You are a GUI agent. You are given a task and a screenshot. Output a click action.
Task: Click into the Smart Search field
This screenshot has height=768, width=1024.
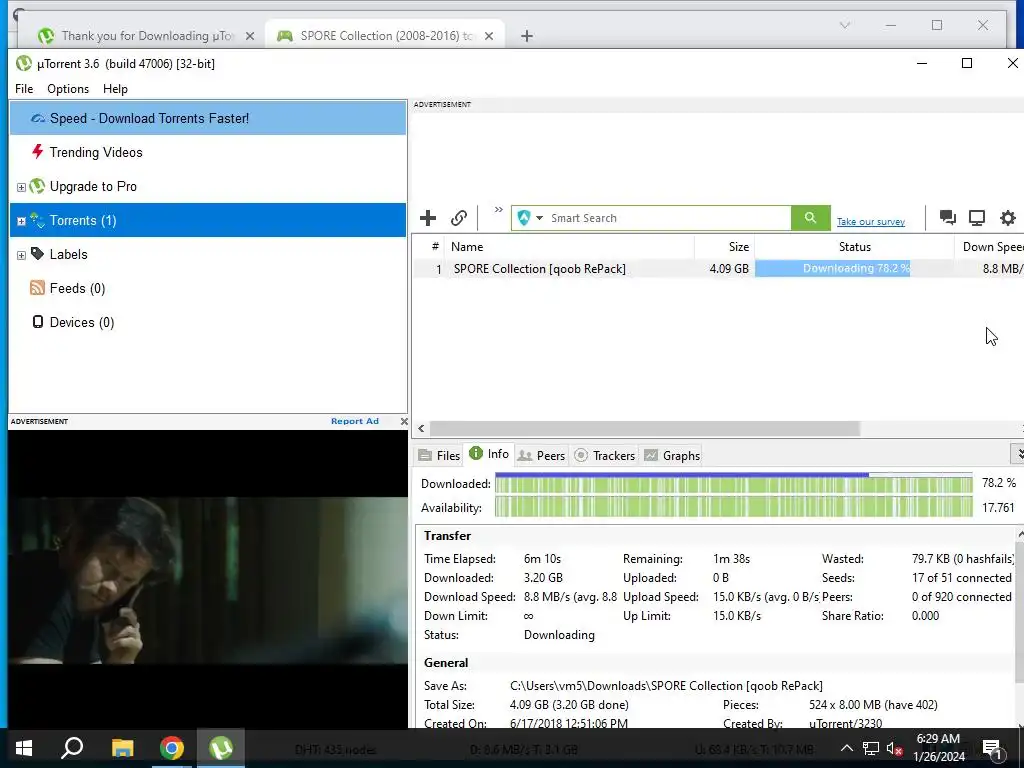pyautogui.click(x=669, y=218)
